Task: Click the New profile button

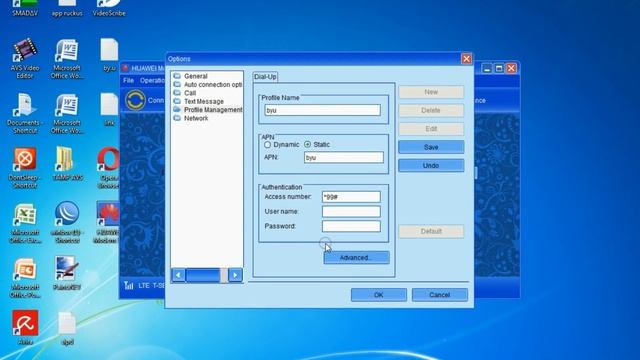Action: pyautogui.click(x=431, y=92)
